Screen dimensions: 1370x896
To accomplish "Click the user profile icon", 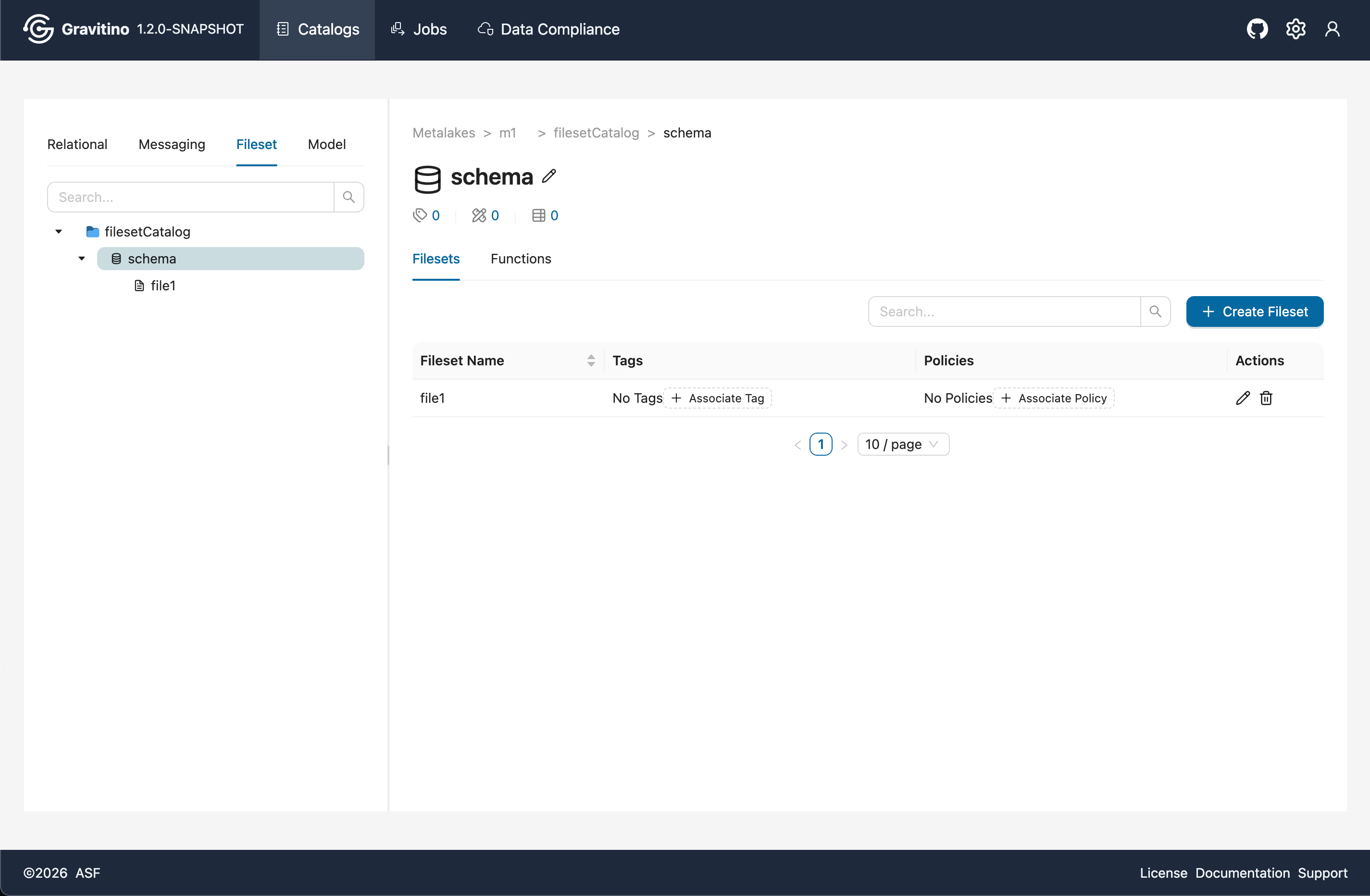I will (1332, 29).
